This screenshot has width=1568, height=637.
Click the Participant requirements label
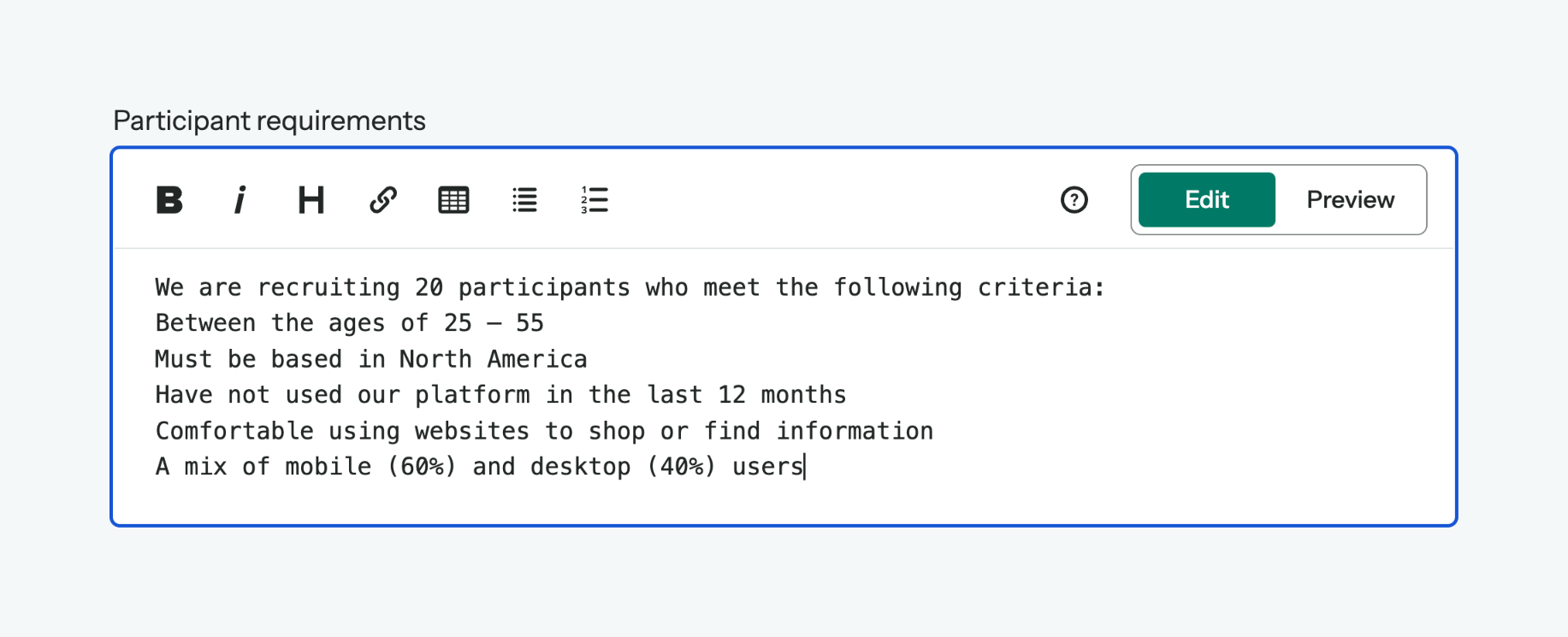269,121
